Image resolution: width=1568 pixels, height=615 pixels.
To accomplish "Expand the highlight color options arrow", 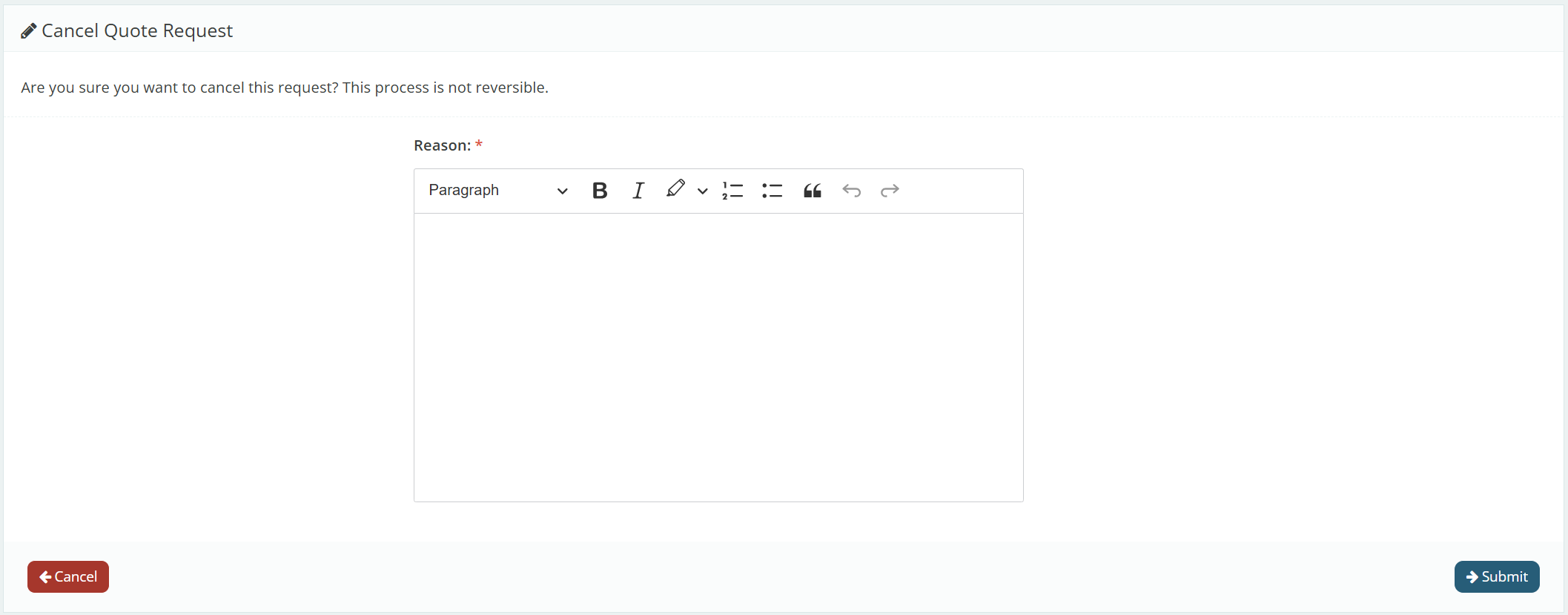I will click(x=702, y=191).
